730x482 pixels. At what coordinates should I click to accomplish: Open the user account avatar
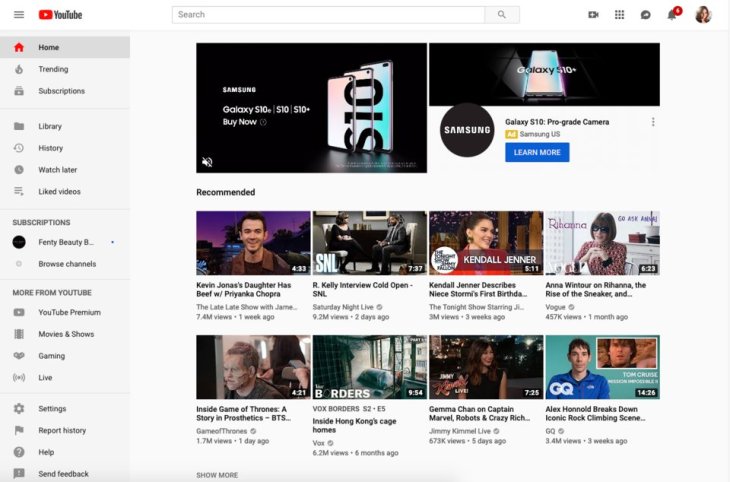703,15
